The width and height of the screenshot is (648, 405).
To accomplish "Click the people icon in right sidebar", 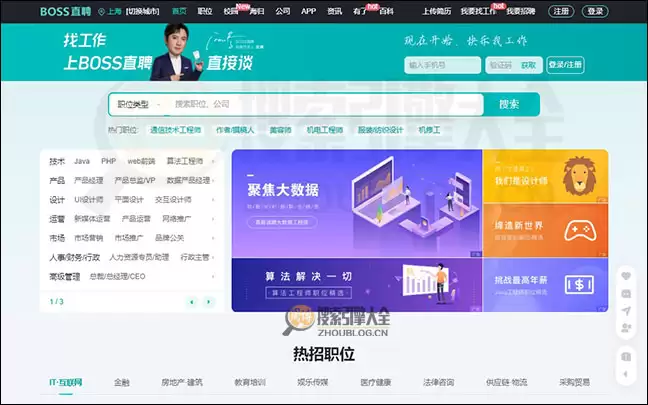I will (x=626, y=328).
